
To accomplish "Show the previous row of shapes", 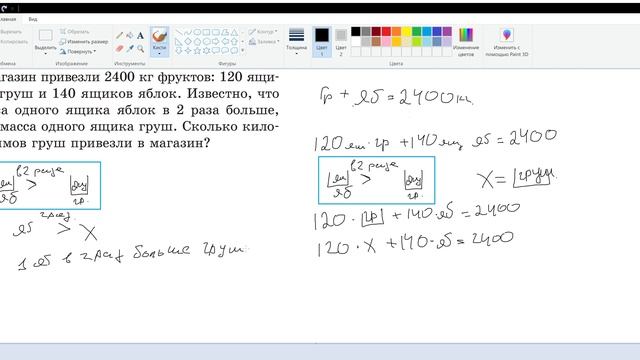I will [242, 32].
